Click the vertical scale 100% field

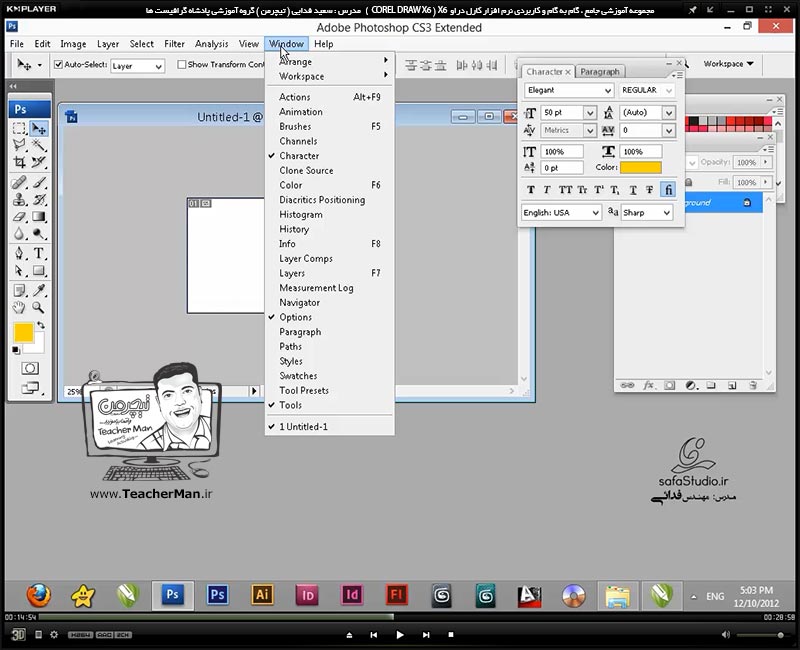pyautogui.click(x=562, y=152)
